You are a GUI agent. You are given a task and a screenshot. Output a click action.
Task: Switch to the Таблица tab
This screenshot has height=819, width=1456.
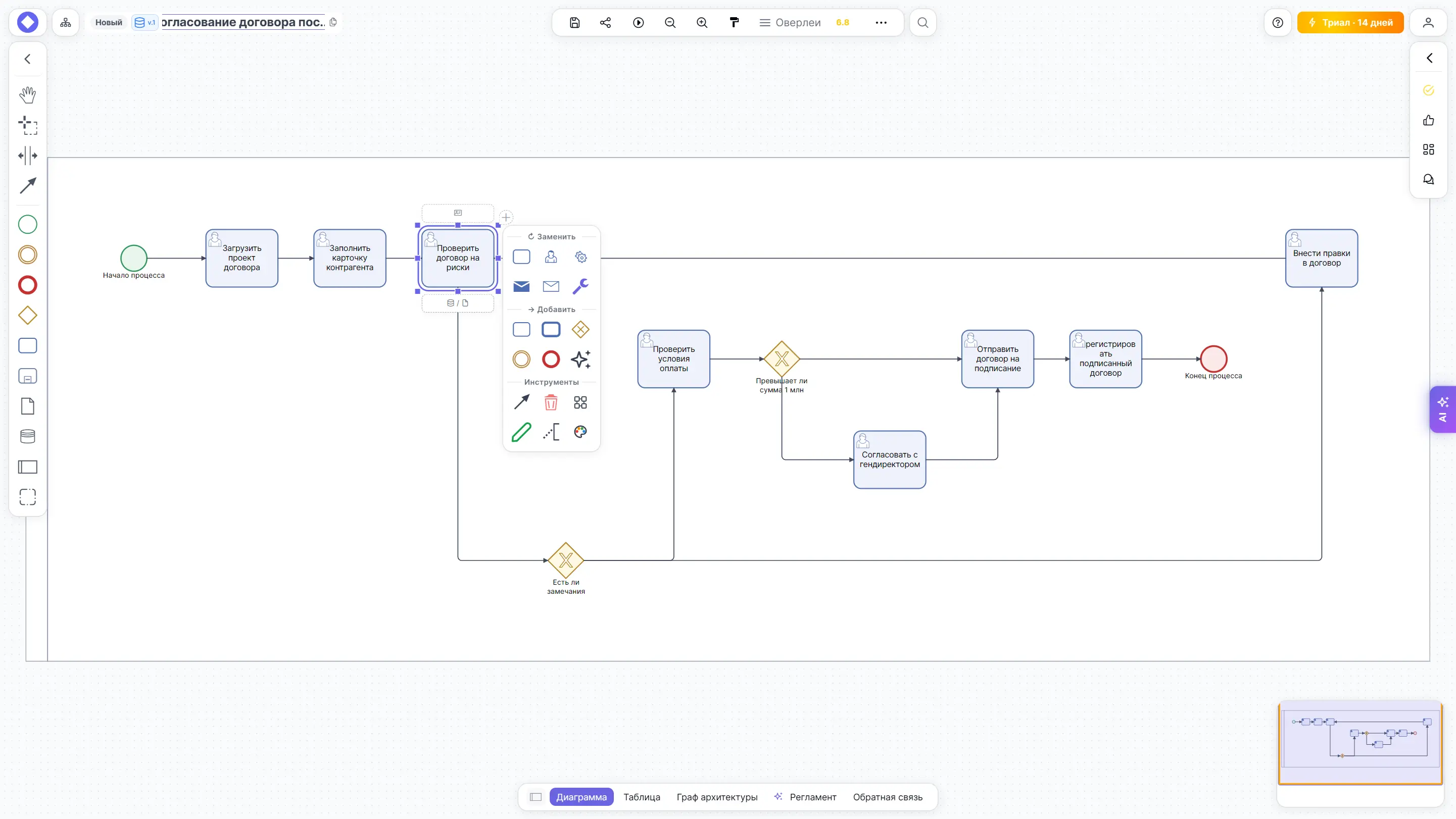coord(642,797)
